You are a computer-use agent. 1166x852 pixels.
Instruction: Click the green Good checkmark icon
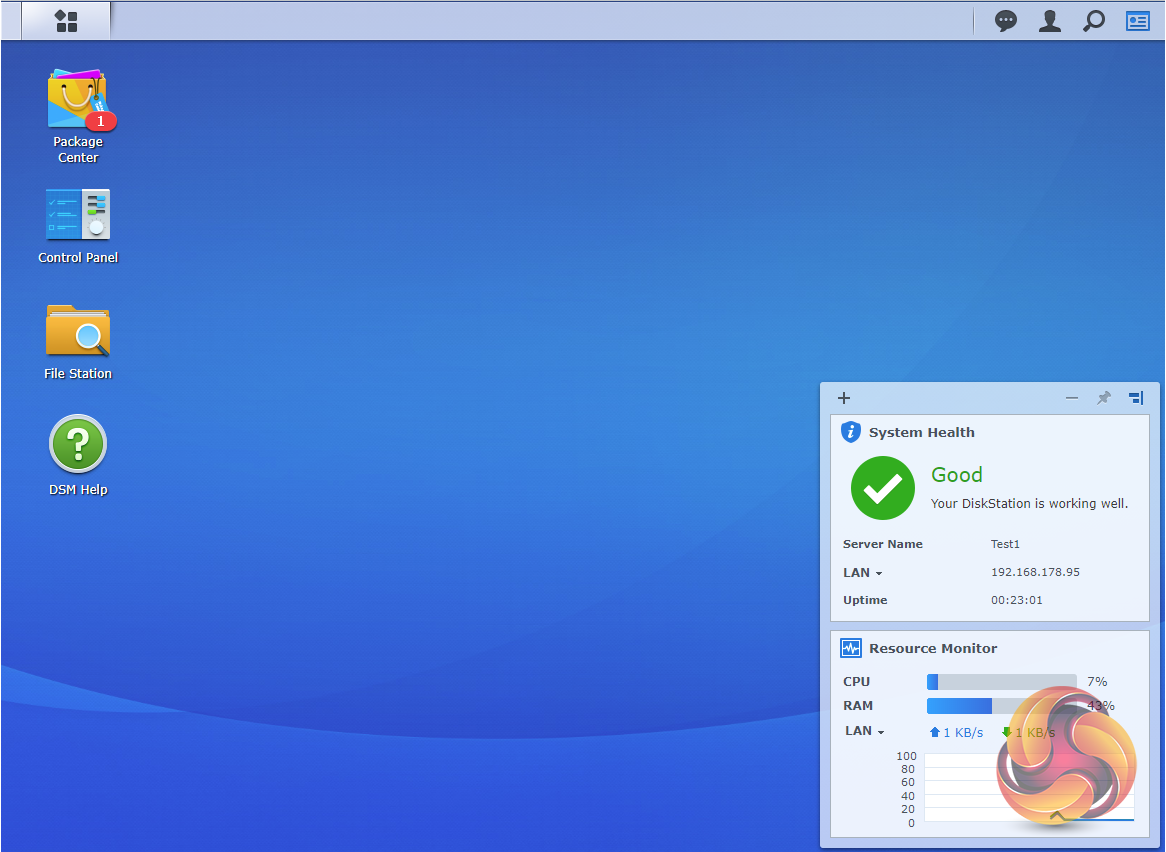click(883, 488)
